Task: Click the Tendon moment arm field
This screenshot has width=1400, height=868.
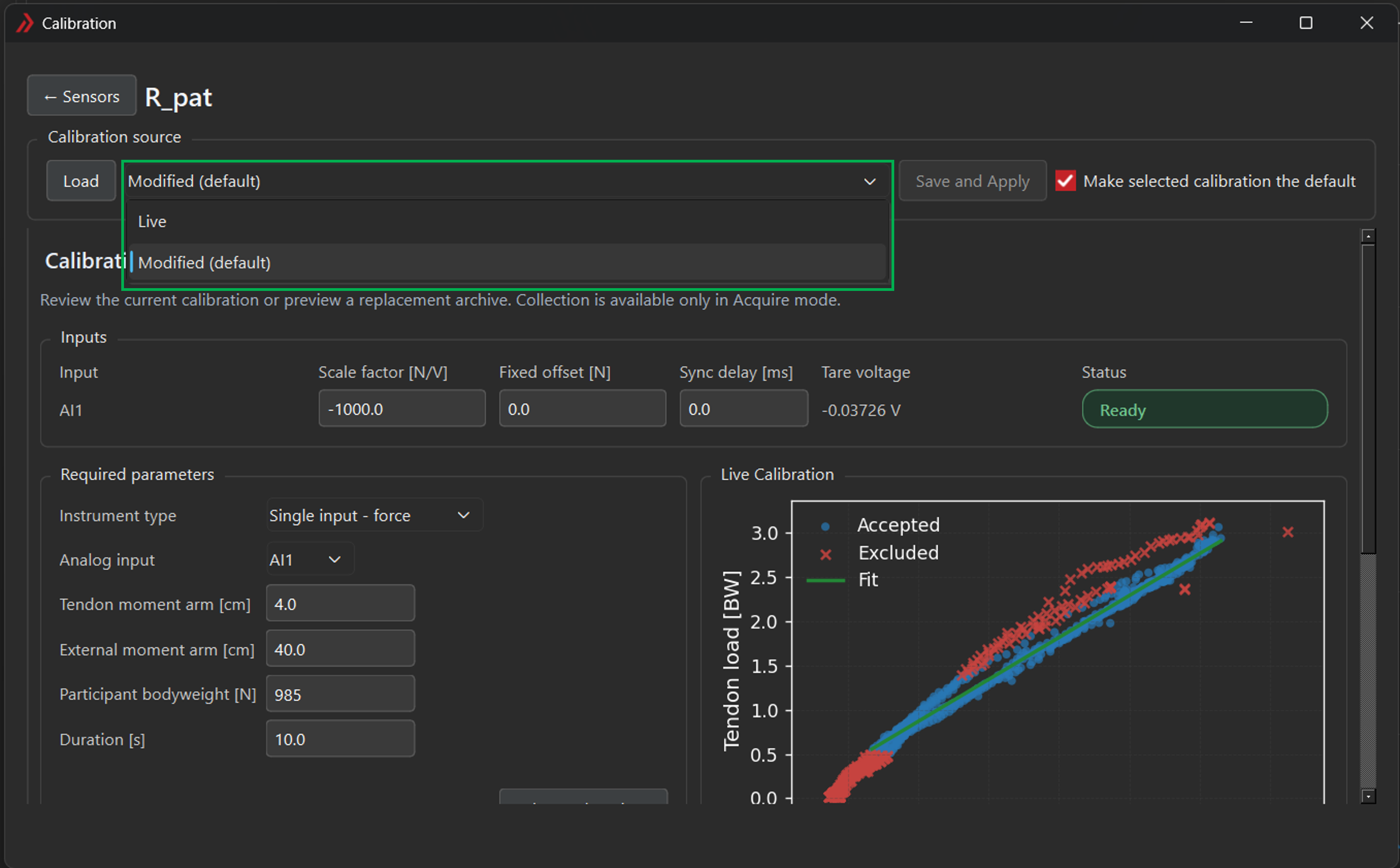Action: coord(340,603)
